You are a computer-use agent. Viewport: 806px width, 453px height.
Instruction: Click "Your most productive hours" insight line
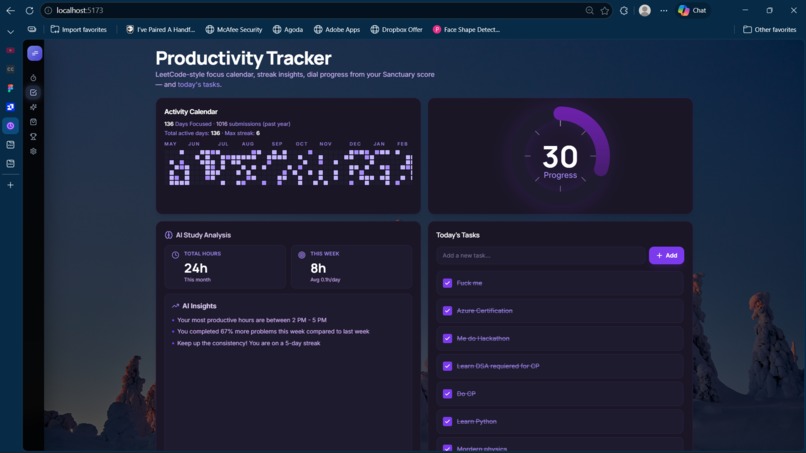pos(251,320)
